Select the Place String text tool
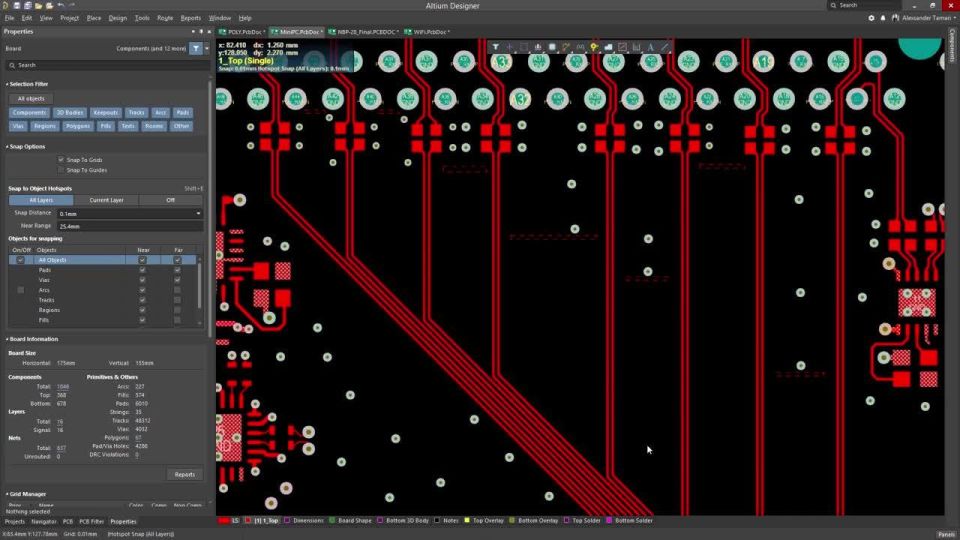Viewport: 960px width, 540px height. coord(650,47)
